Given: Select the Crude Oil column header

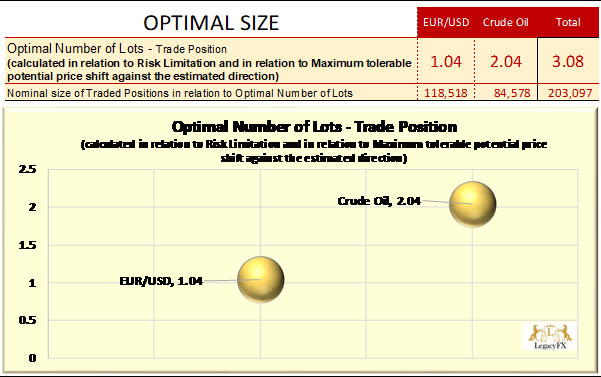Looking at the screenshot, I should click(x=506, y=22).
